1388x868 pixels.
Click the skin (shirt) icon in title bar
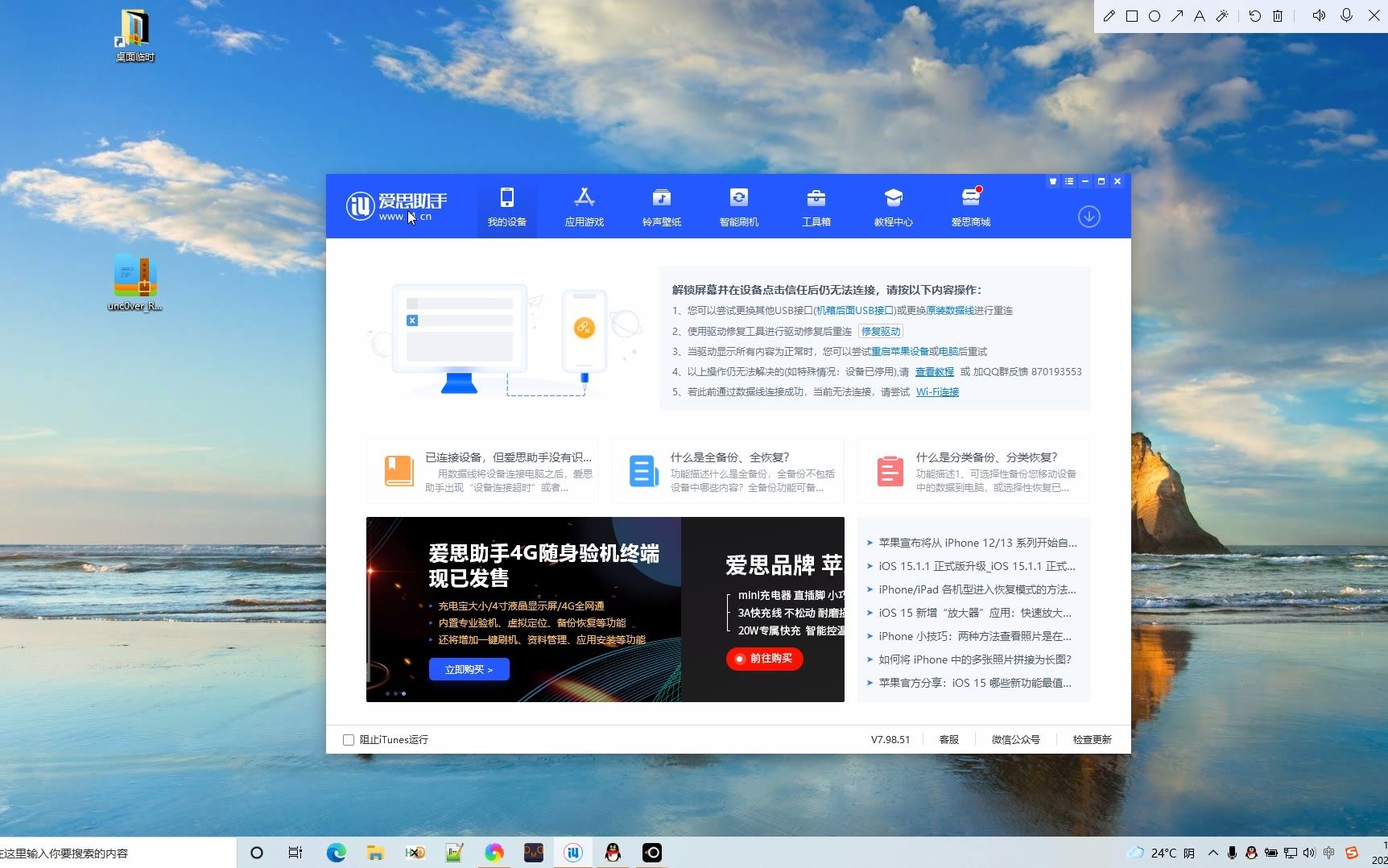pos(1052,182)
